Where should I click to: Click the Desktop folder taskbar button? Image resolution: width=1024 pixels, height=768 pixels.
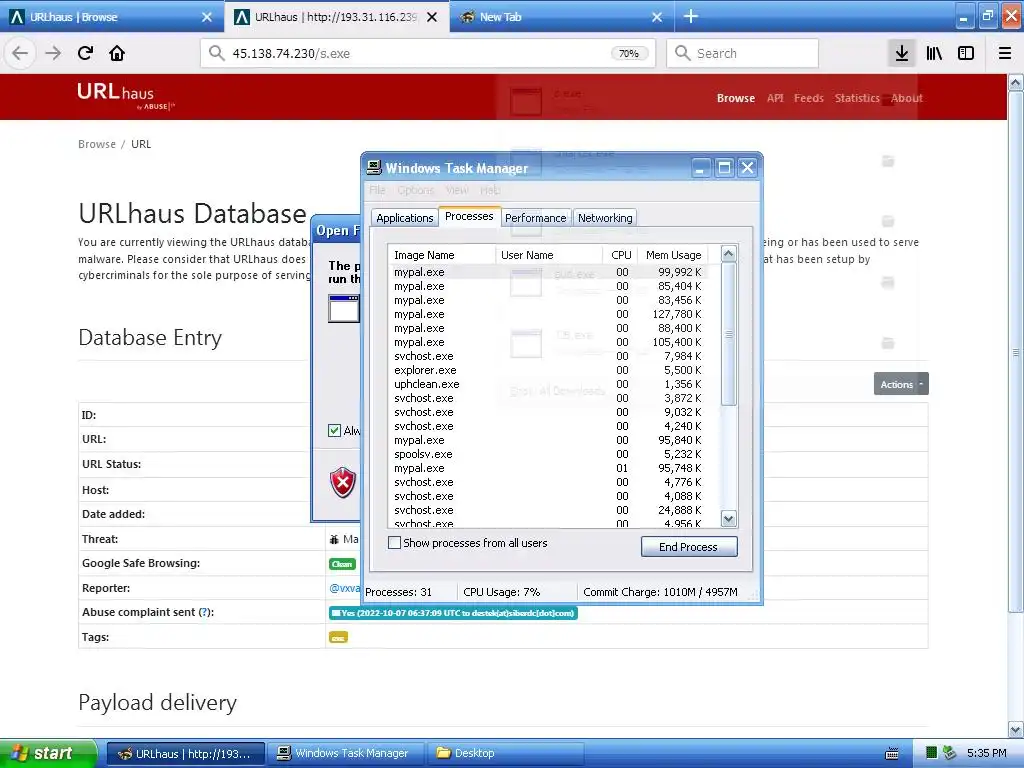(x=505, y=754)
